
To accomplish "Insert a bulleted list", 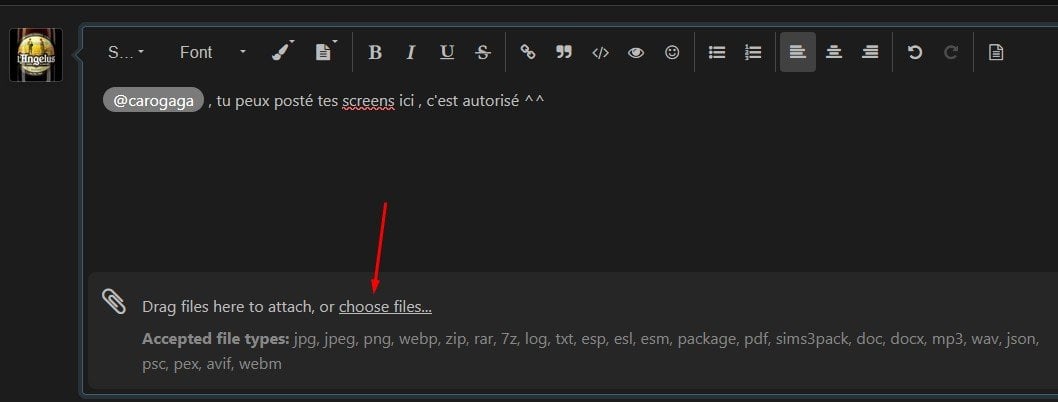I will [717, 52].
